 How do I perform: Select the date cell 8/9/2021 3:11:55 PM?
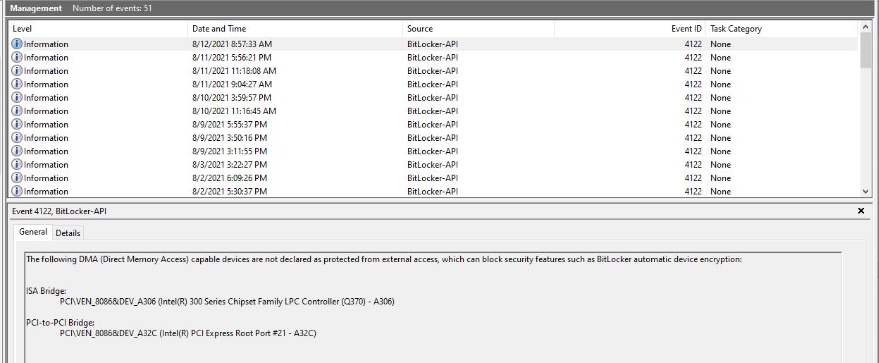coord(230,151)
